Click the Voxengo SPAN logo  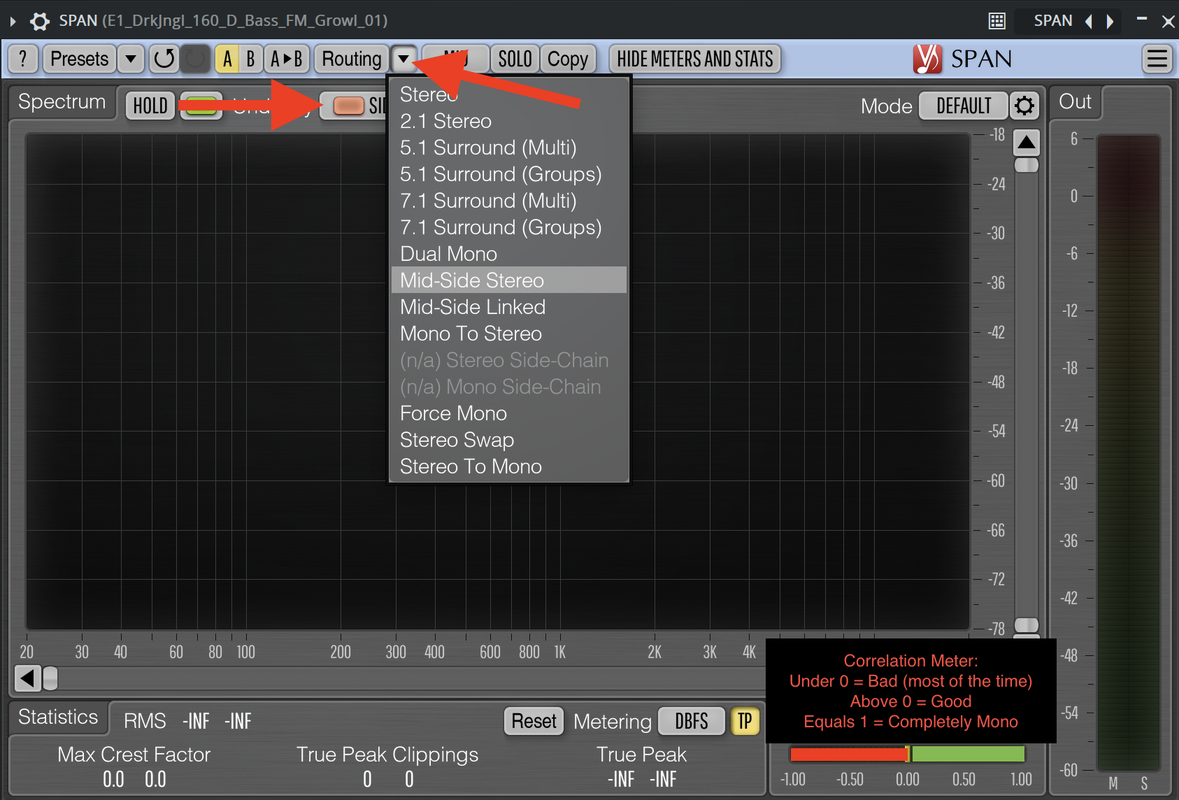tap(962, 59)
